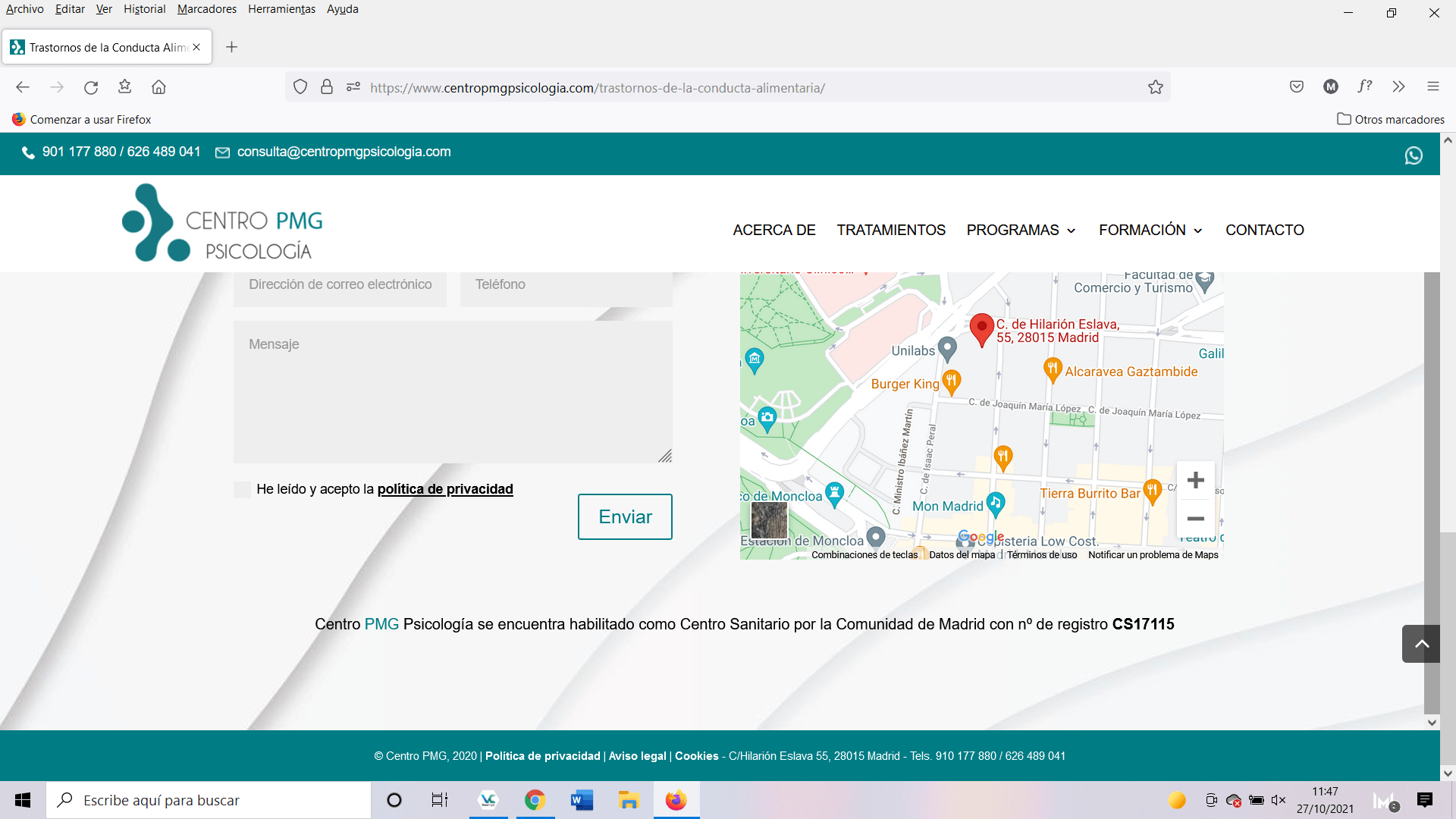Open the Herramientas menu
This screenshot has width=1456, height=819.
point(281,9)
